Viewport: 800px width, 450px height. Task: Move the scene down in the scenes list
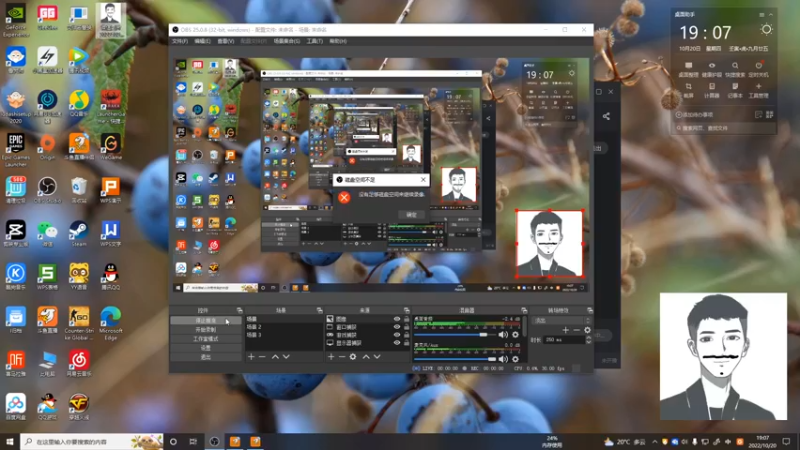pyautogui.click(x=286, y=357)
